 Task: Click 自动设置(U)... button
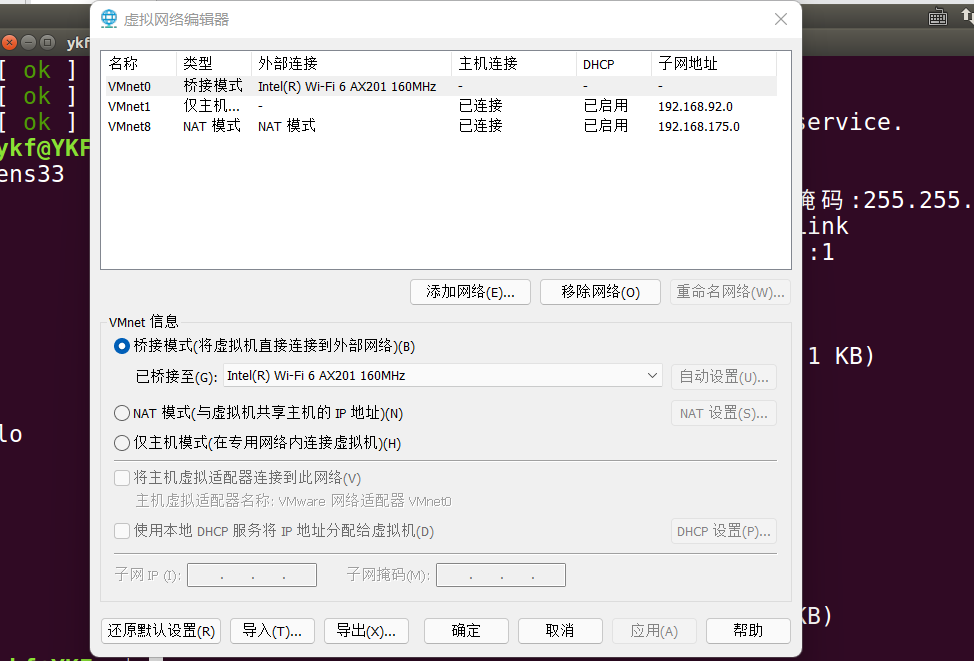pyautogui.click(x=724, y=377)
